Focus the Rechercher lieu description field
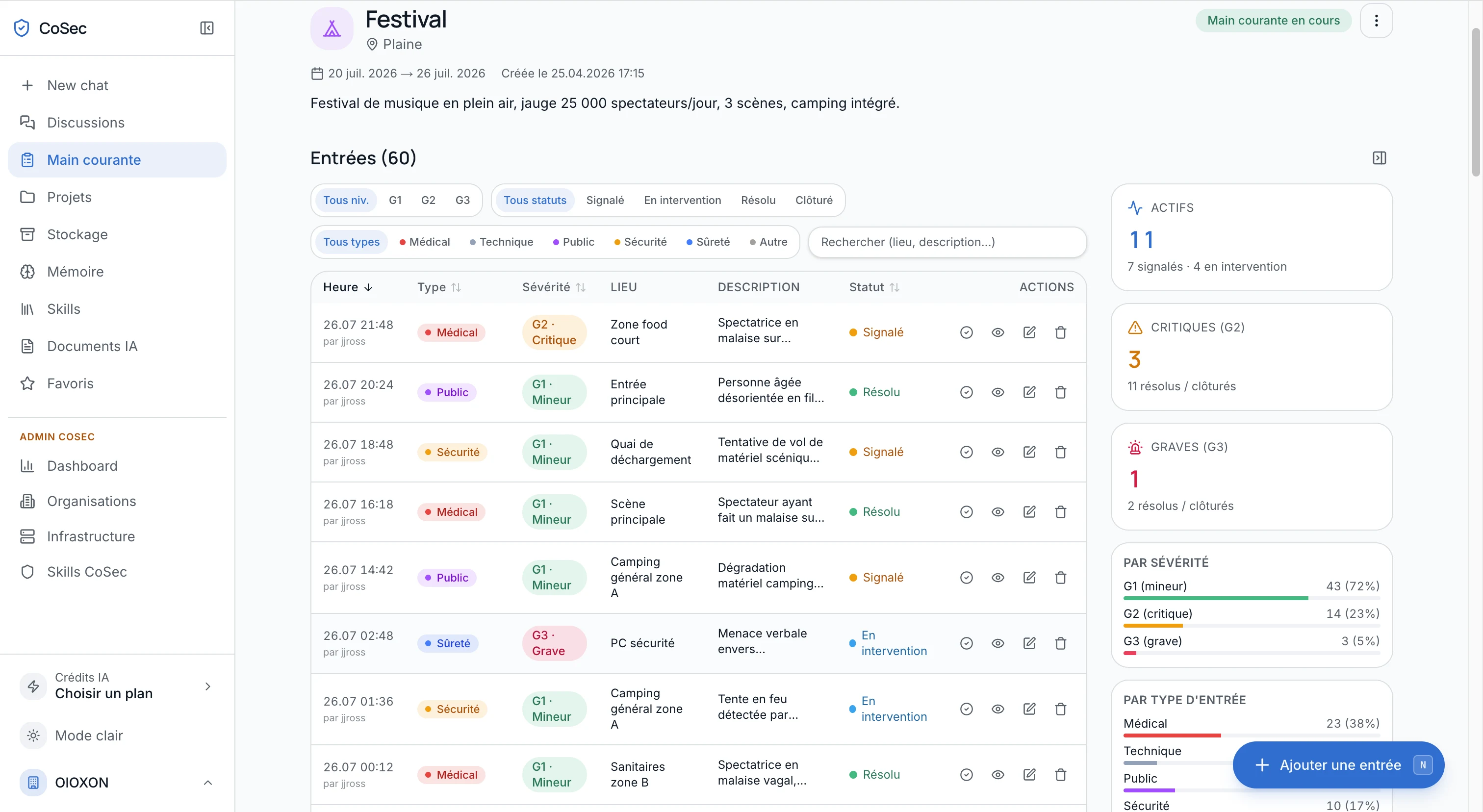 coord(947,242)
